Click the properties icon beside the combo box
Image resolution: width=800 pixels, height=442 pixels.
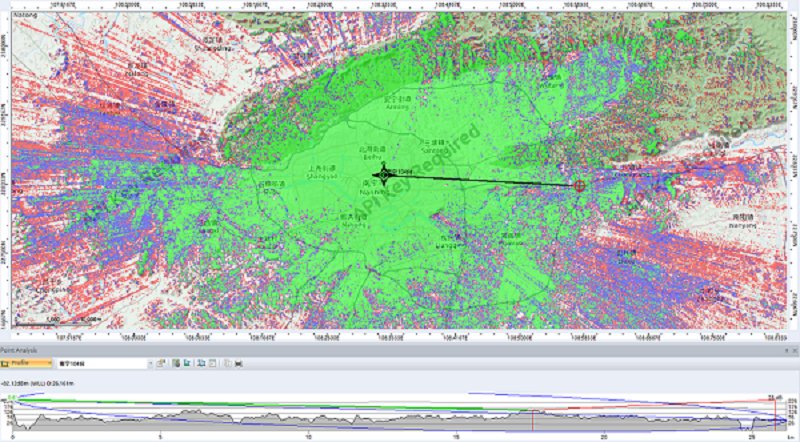[162, 363]
